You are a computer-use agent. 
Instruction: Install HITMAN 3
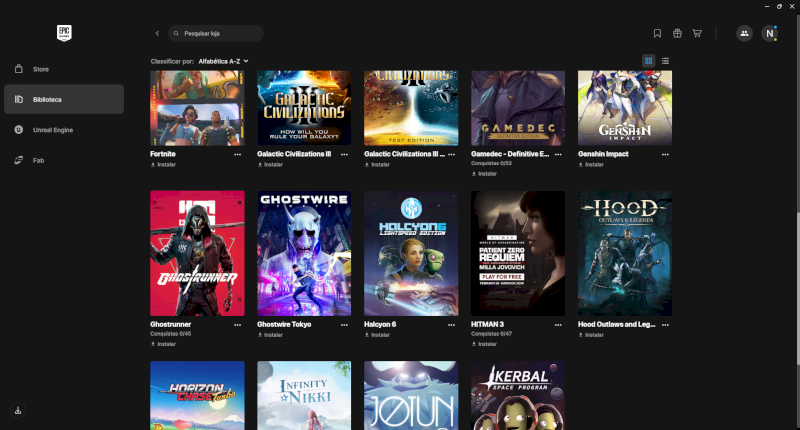[x=484, y=344]
